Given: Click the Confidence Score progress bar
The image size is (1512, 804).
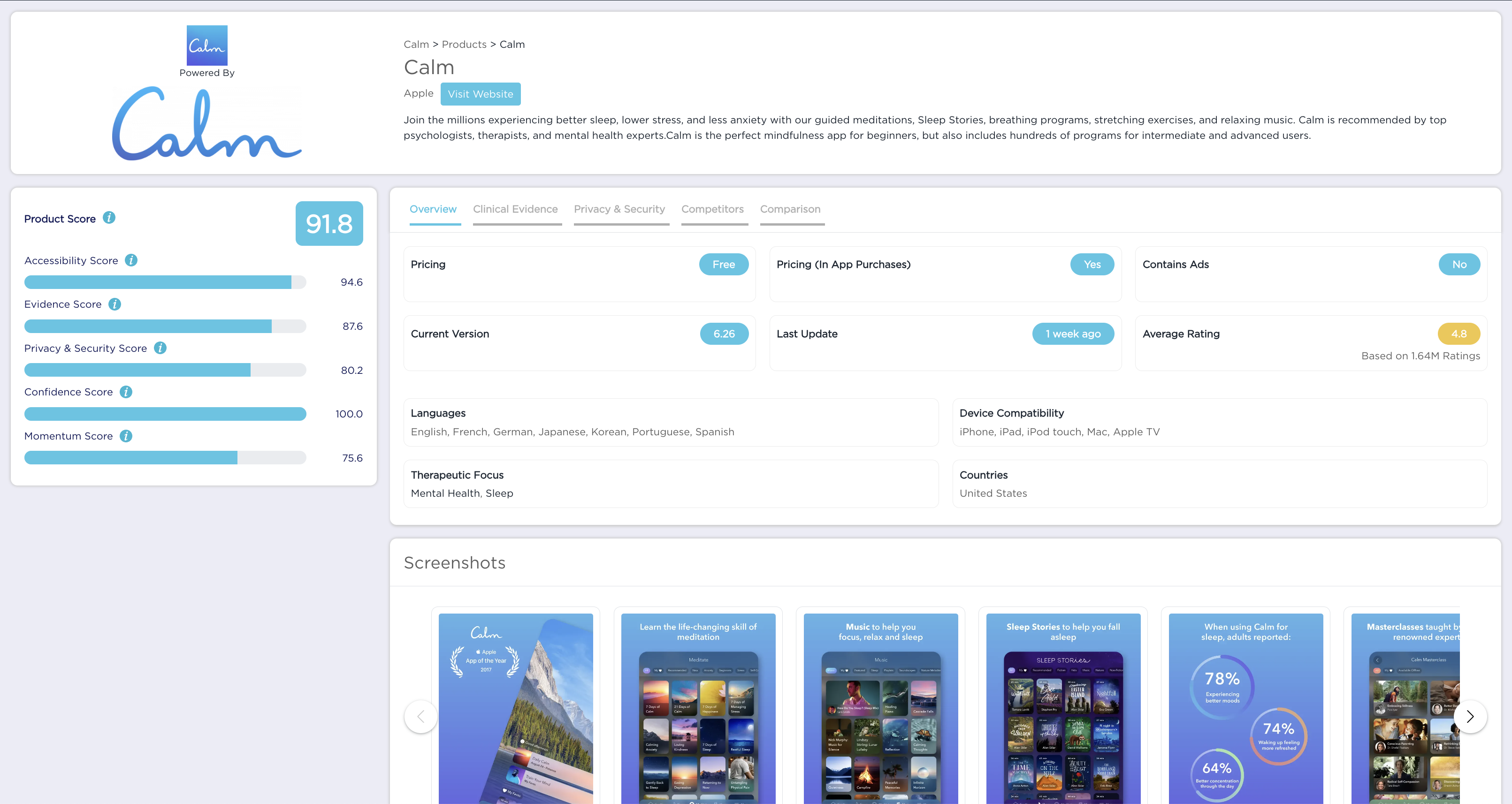Looking at the screenshot, I should point(165,414).
